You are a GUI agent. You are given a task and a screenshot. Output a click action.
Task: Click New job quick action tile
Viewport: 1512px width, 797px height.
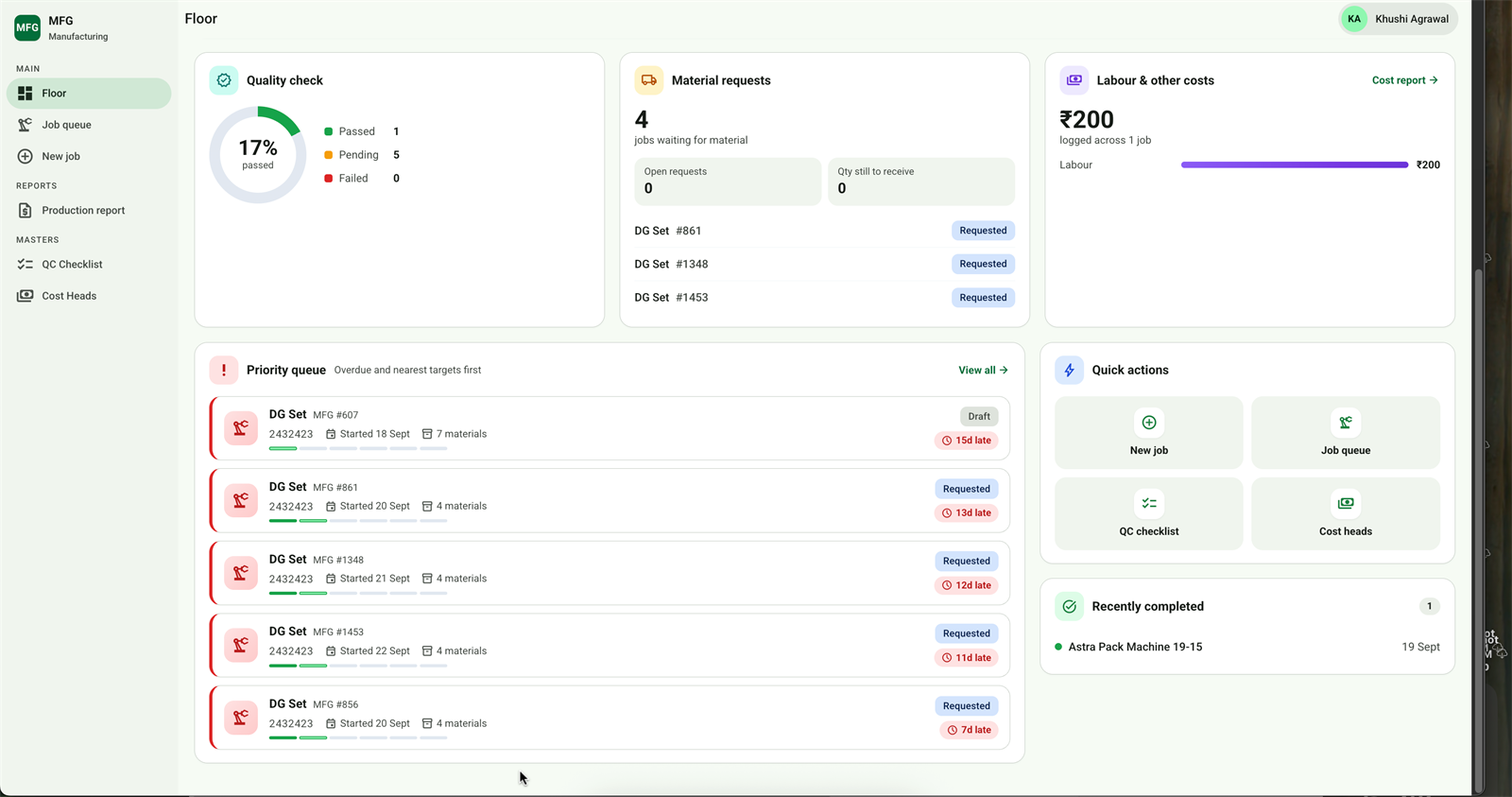tap(1149, 433)
